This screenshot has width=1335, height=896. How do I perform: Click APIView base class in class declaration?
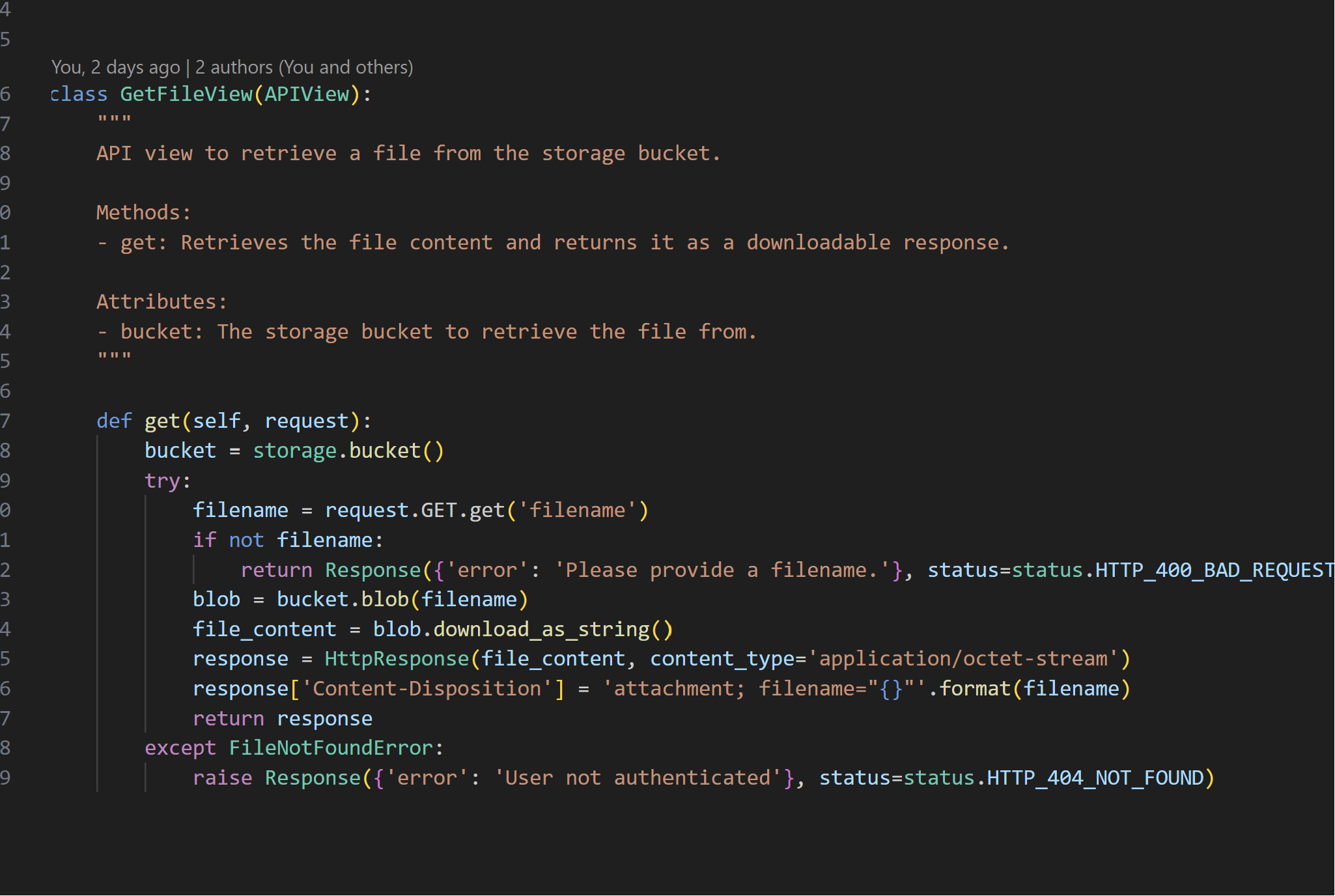tap(307, 94)
